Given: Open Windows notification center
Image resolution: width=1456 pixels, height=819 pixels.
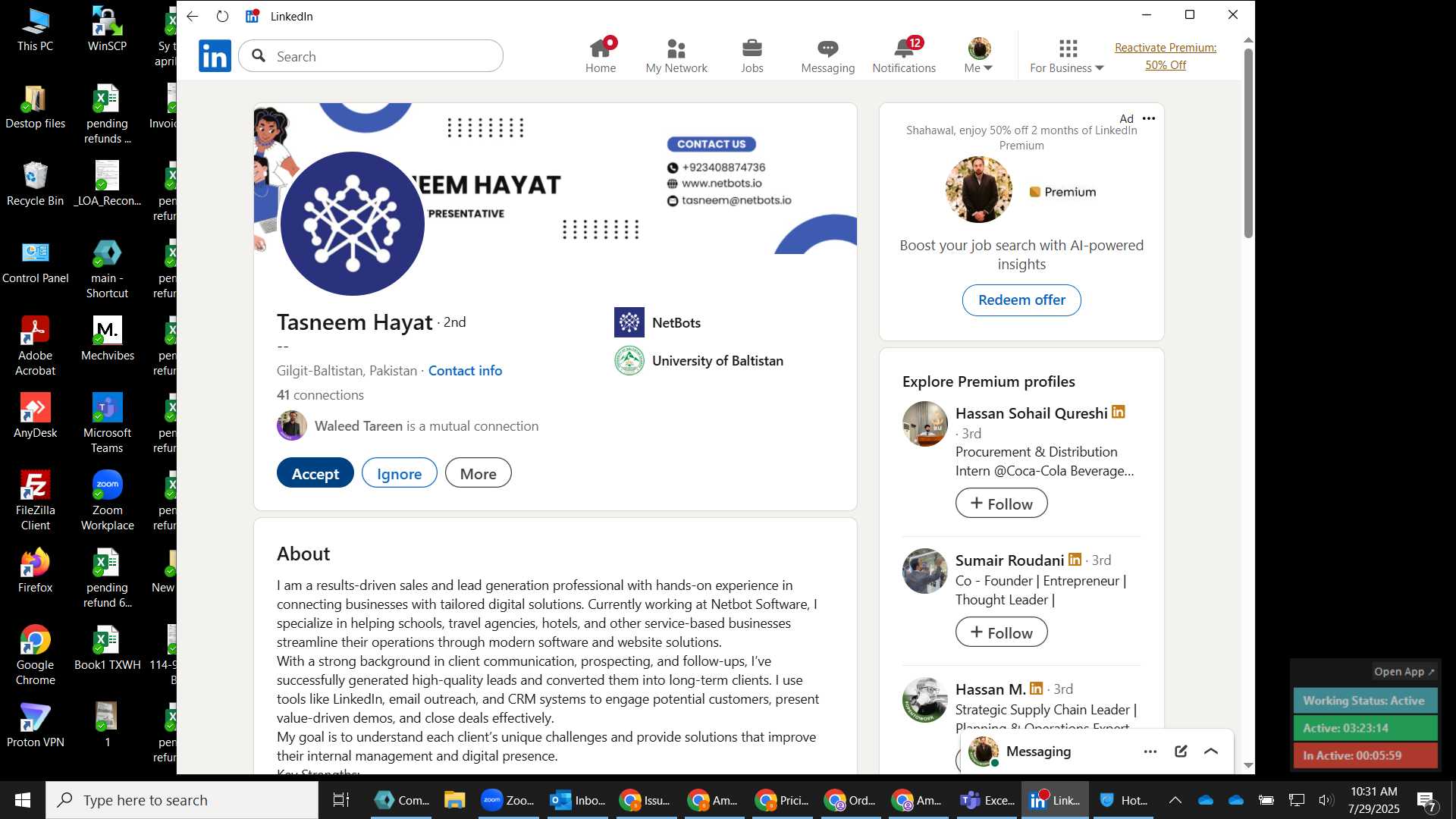Looking at the screenshot, I should (1426, 800).
